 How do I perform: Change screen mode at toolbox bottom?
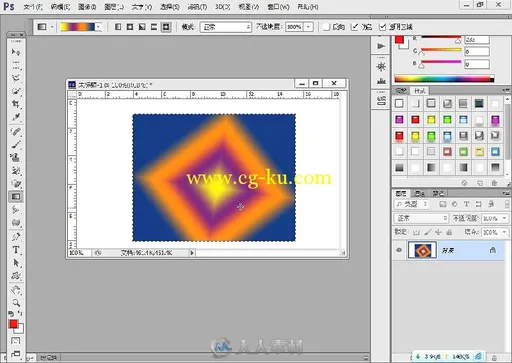click(x=16, y=354)
